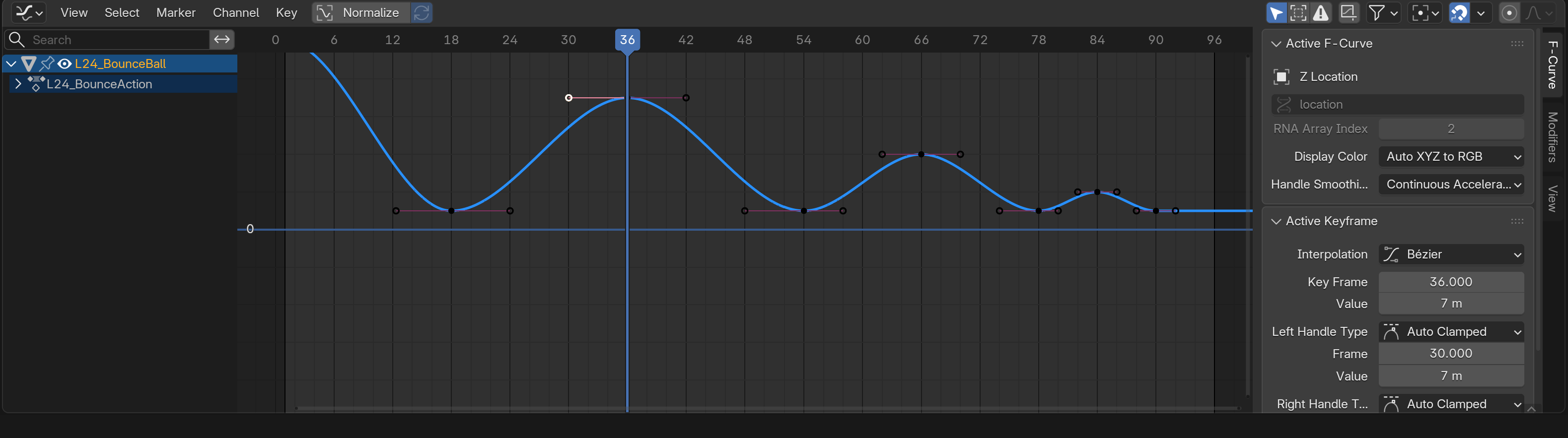The width and height of the screenshot is (1568, 438).
Task: Collapse the Active Keyframe panel
Action: point(1277,221)
